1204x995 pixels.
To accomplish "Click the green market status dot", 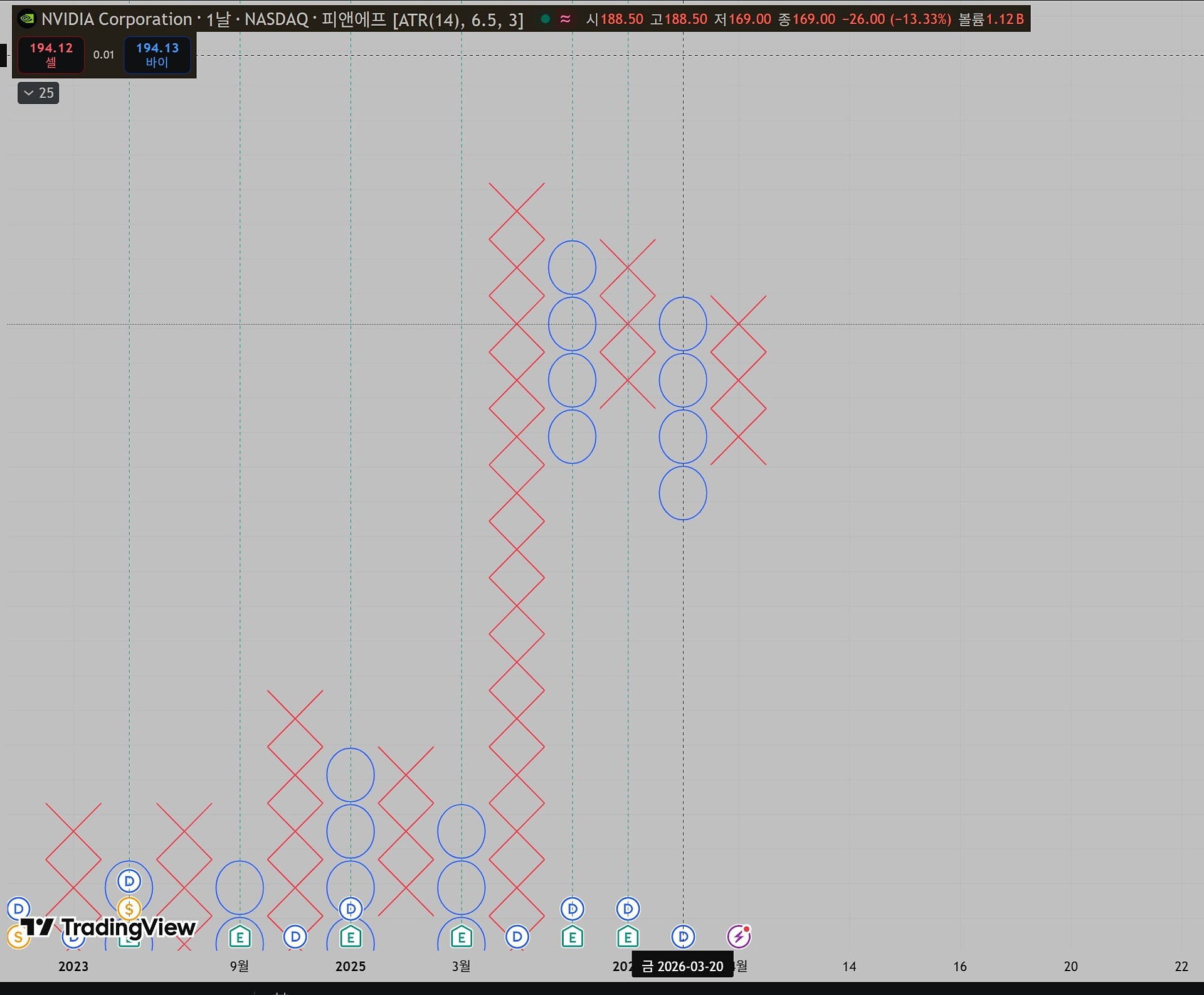I will (545, 19).
